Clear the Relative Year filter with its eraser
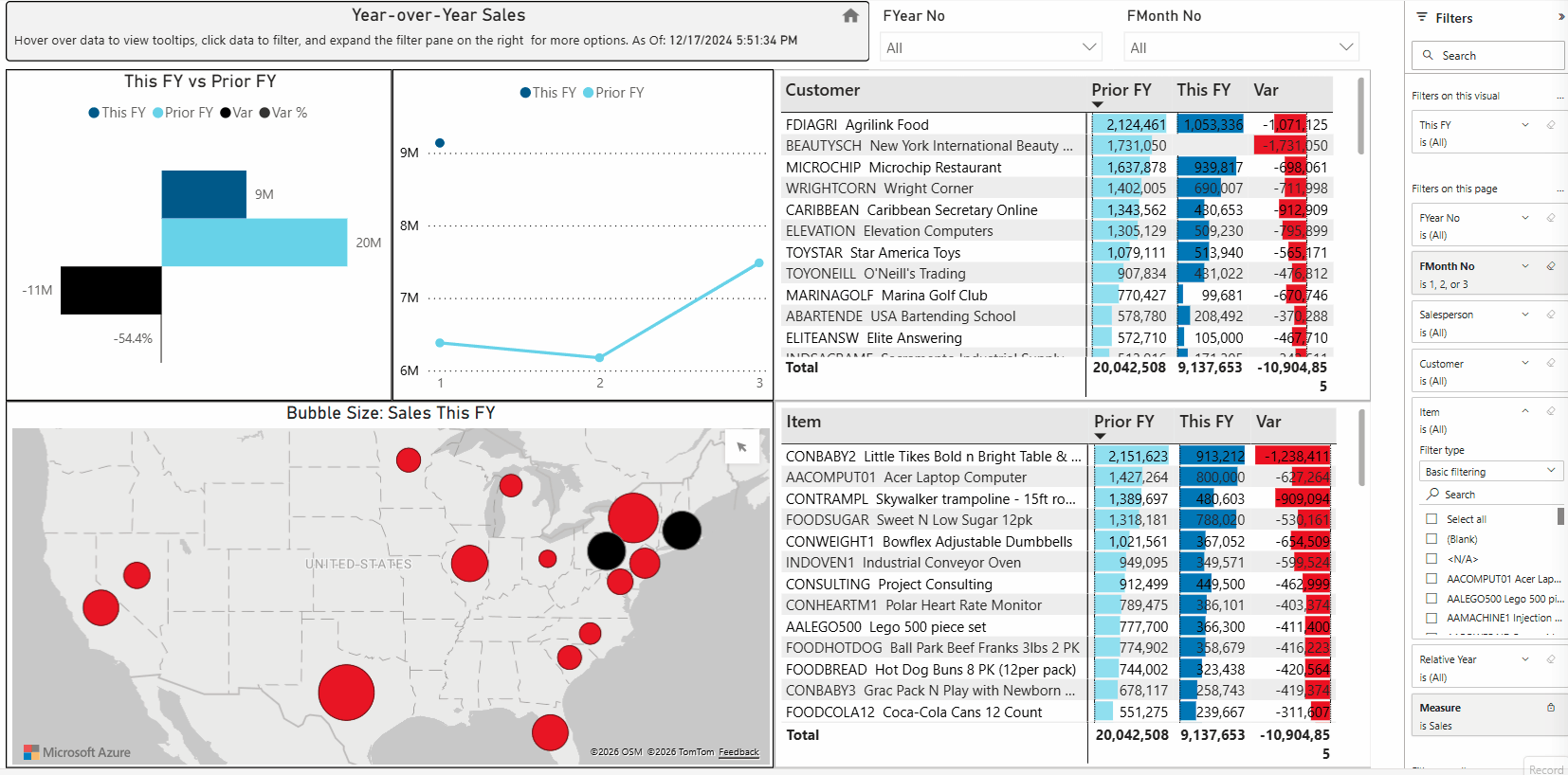The width and height of the screenshot is (1568, 775). (x=1551, y=659)
